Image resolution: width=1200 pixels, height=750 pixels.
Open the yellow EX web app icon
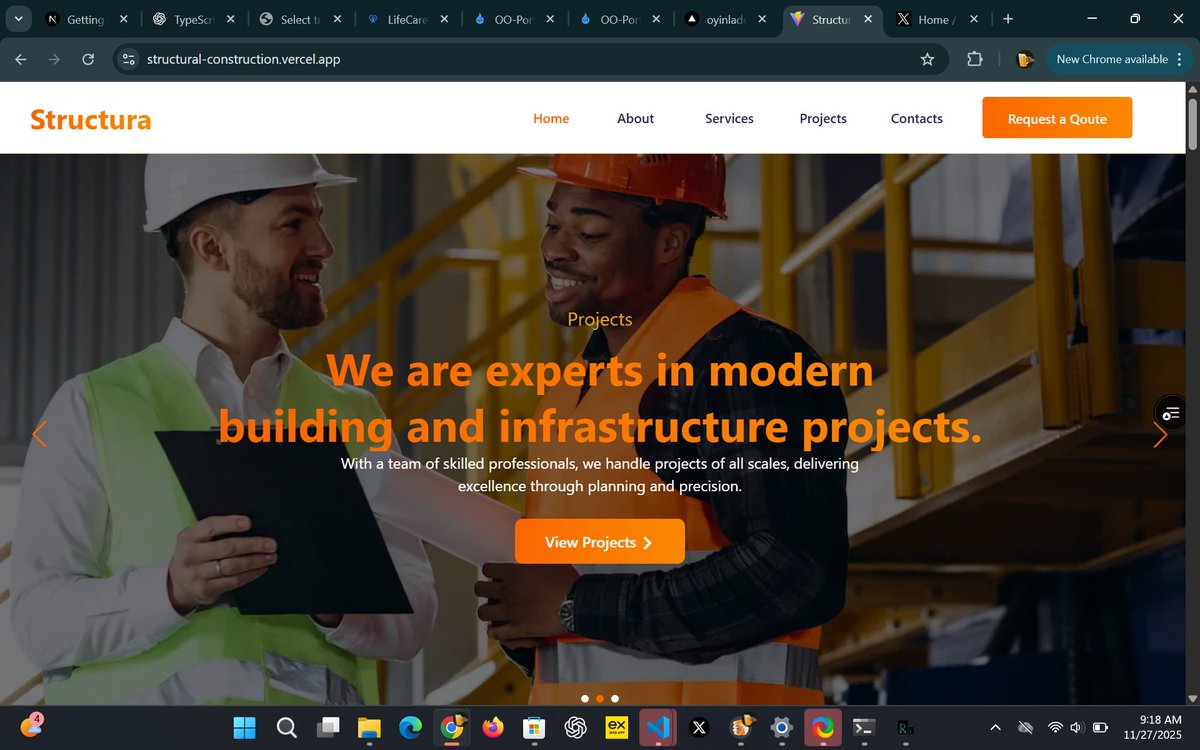coord(617,727)
